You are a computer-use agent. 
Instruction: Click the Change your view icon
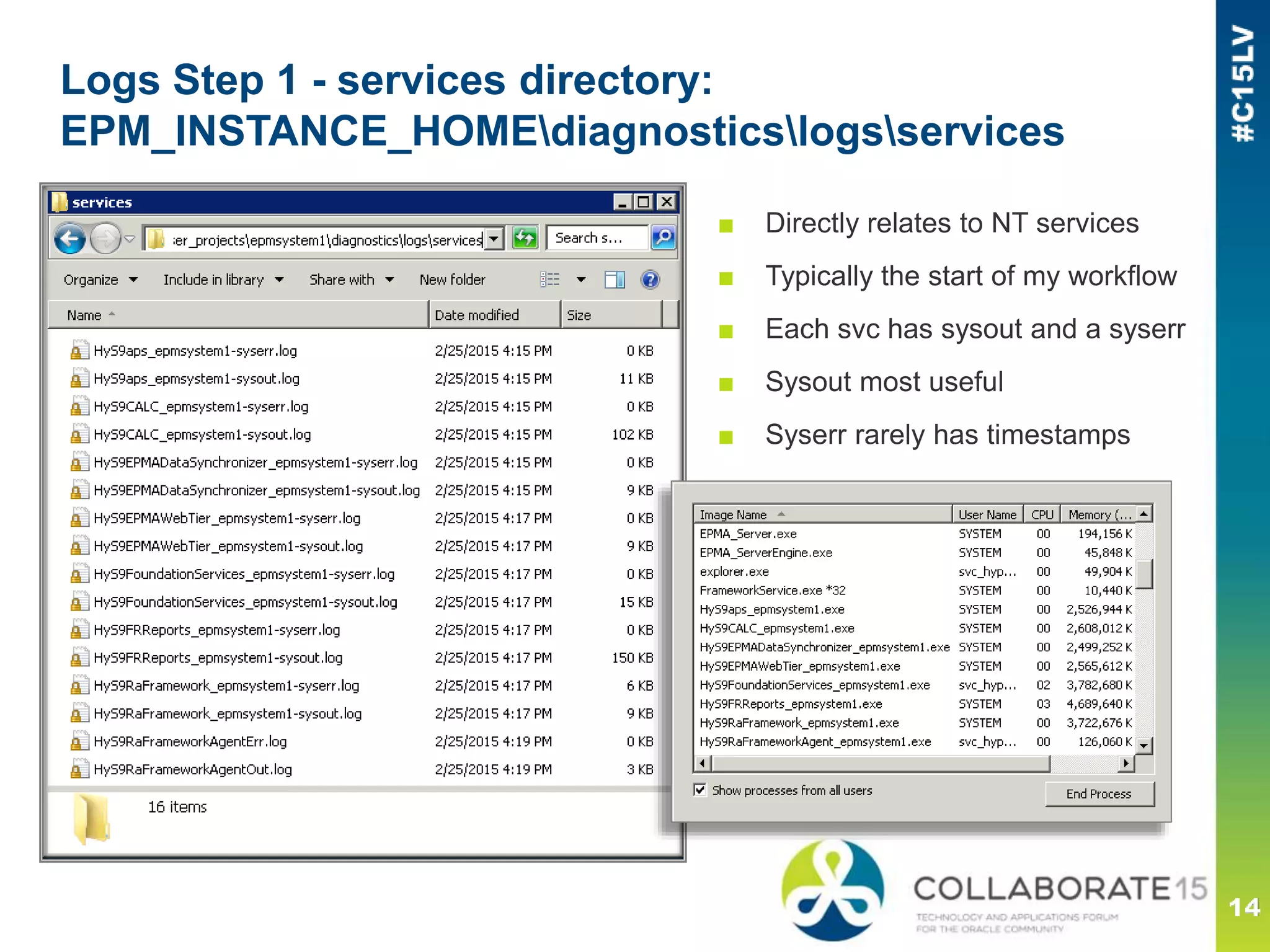click(550, 280)
